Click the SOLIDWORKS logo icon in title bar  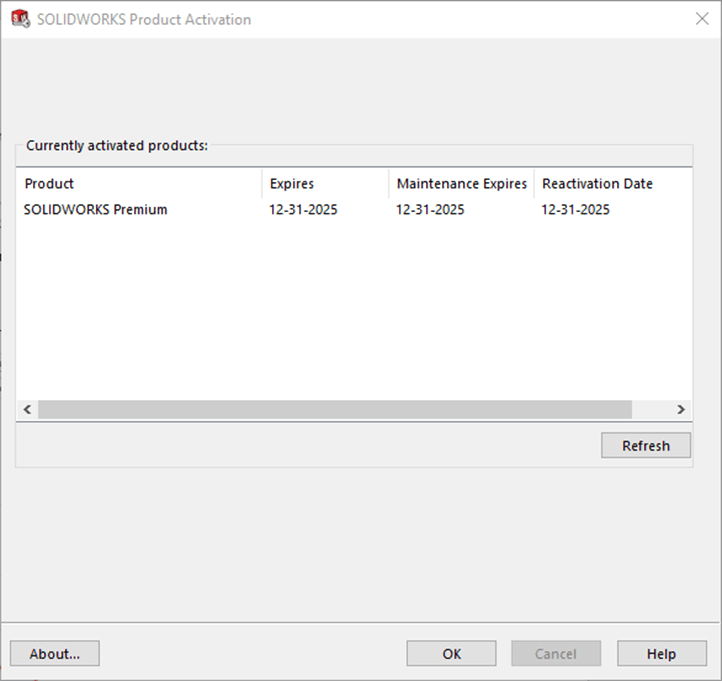(20, 19)
